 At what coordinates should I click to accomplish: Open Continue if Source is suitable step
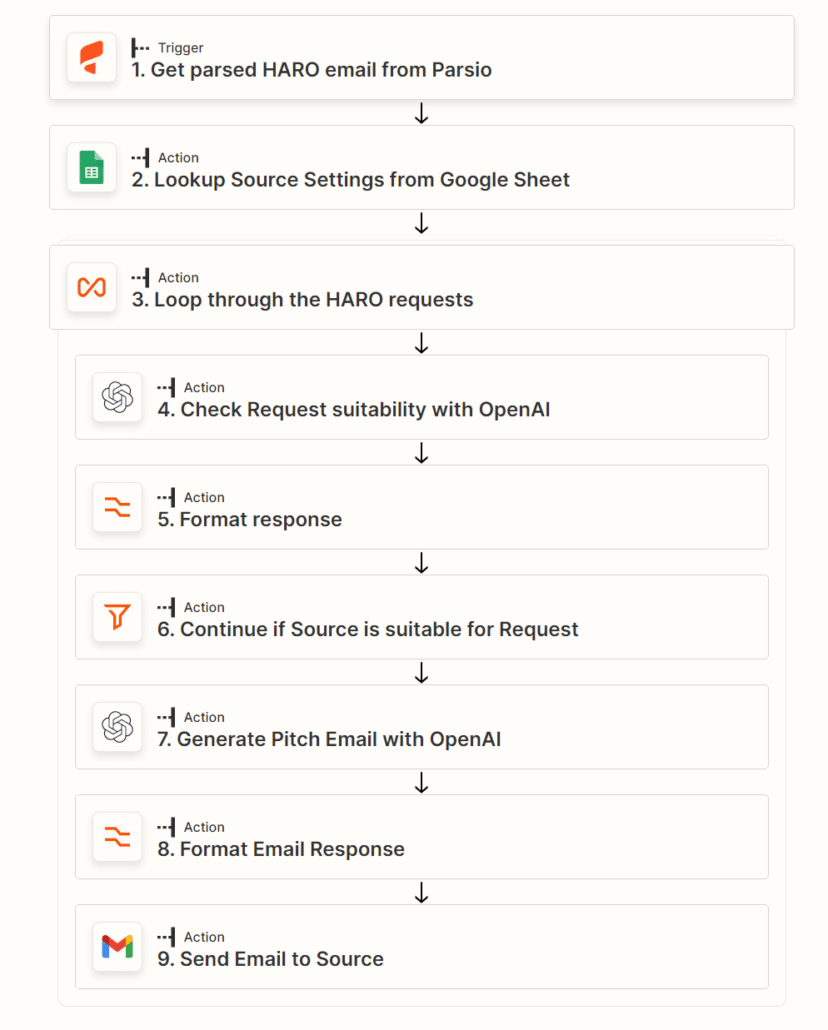422,617
